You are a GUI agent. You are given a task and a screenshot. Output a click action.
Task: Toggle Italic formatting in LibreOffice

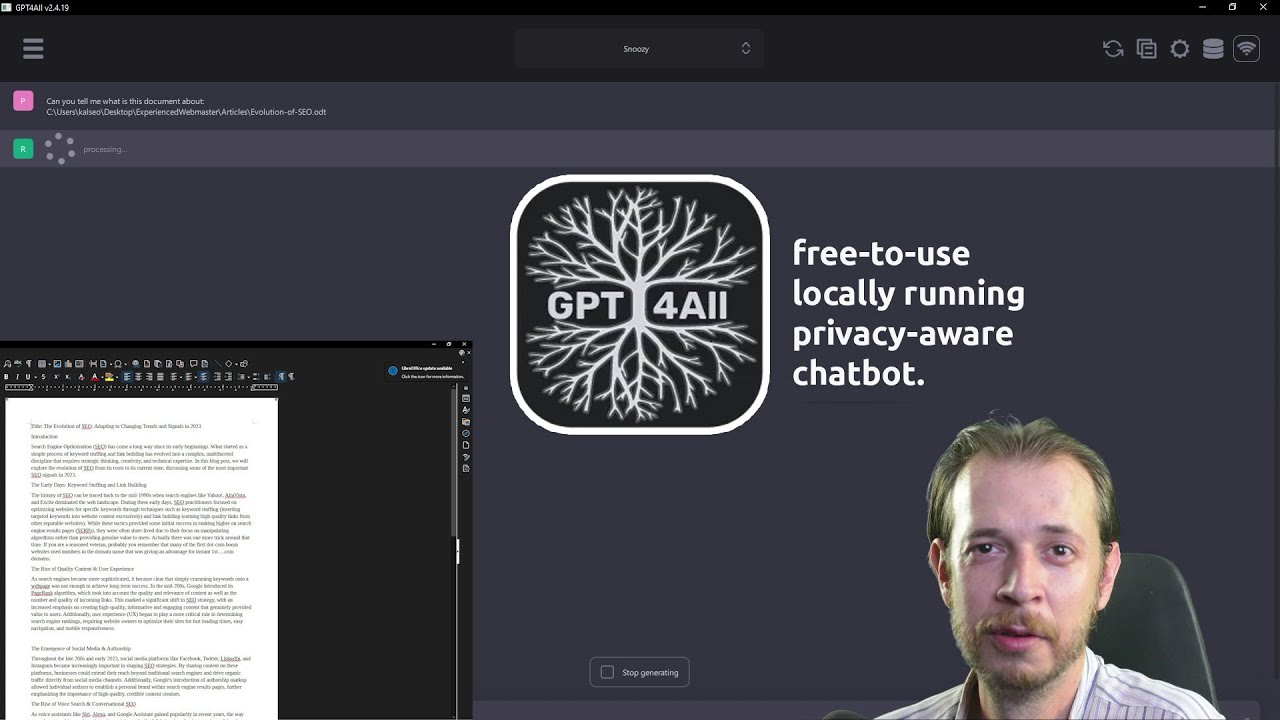point(17,377)
